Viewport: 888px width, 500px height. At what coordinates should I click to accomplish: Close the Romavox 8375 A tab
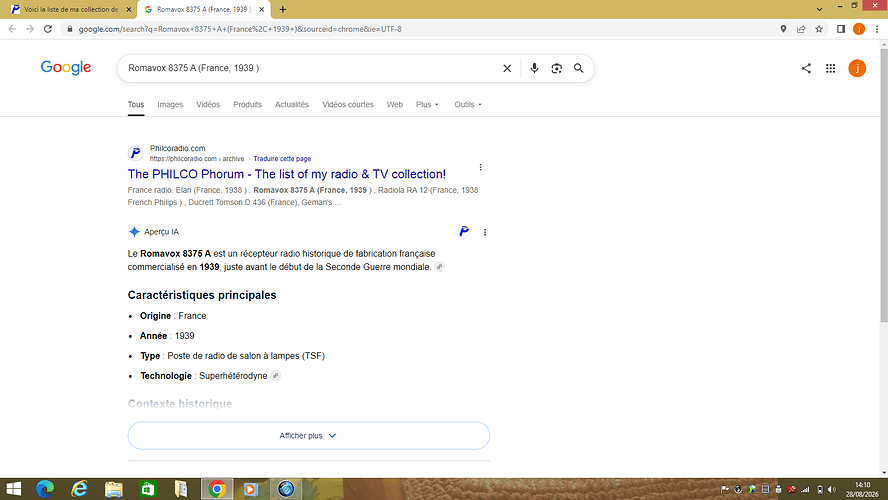[x=262, y=10]
